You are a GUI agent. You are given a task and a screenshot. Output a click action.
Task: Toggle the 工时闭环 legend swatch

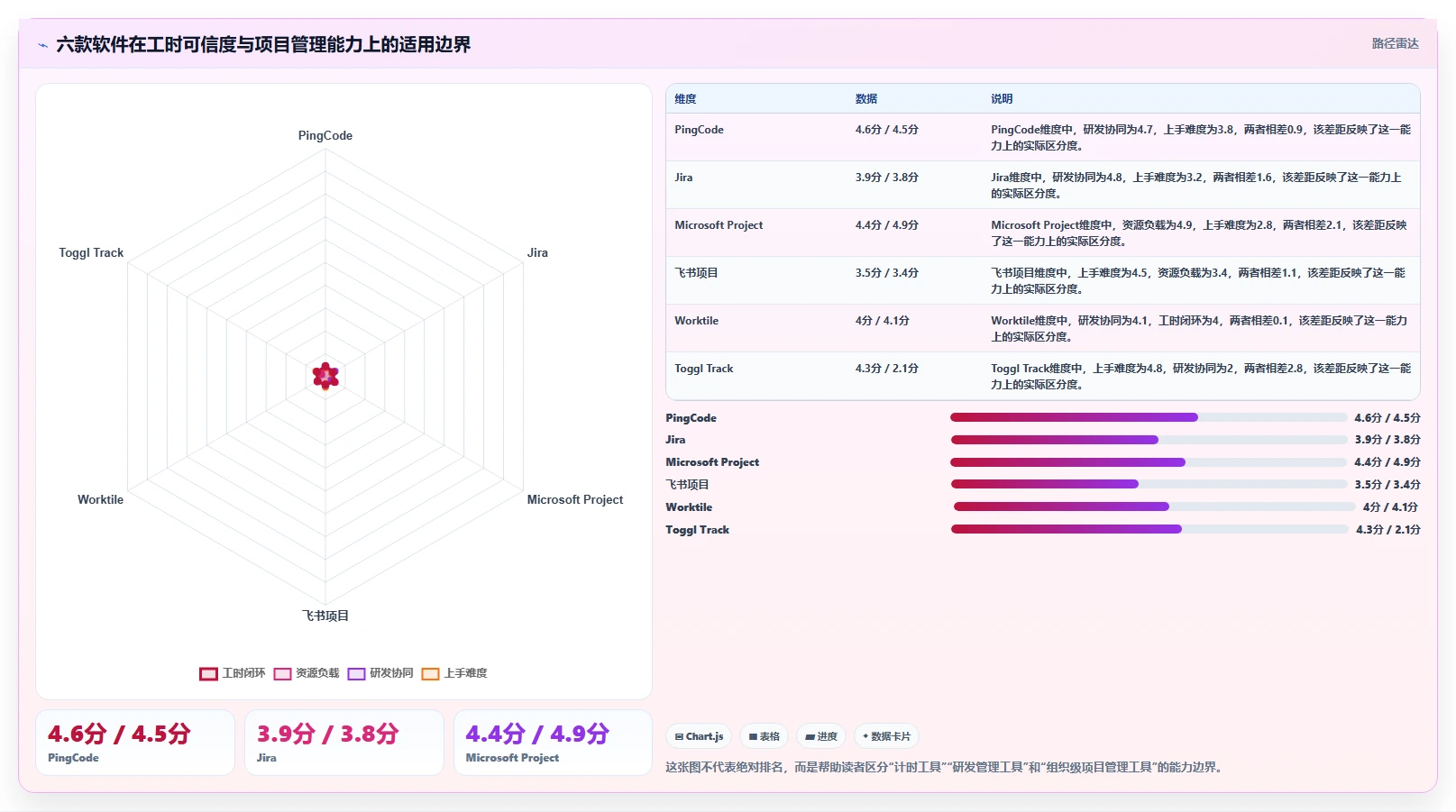click(x=208, y=673)
